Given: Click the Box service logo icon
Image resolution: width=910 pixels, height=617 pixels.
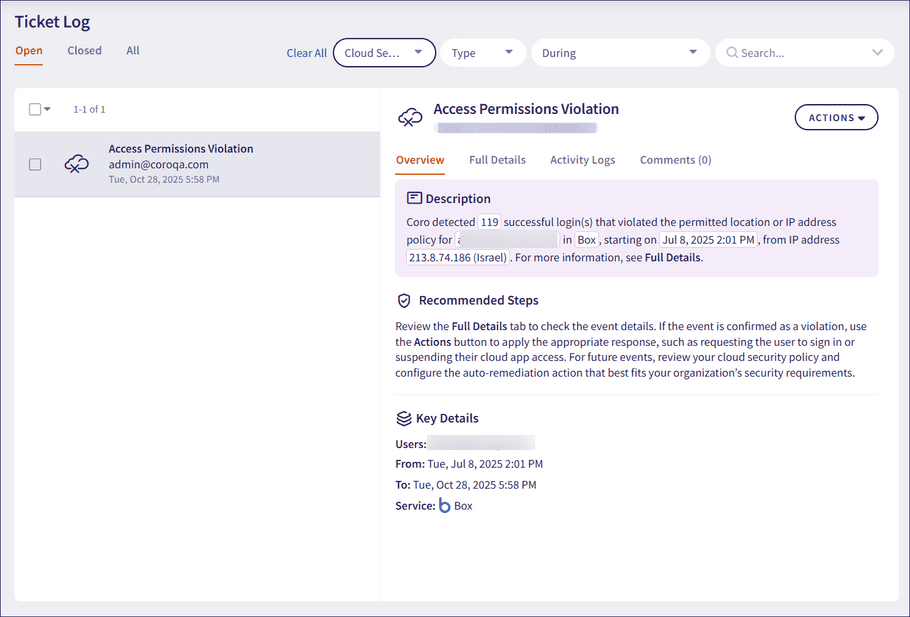Looking at the screenshot, I should click(x=445, y=506).
